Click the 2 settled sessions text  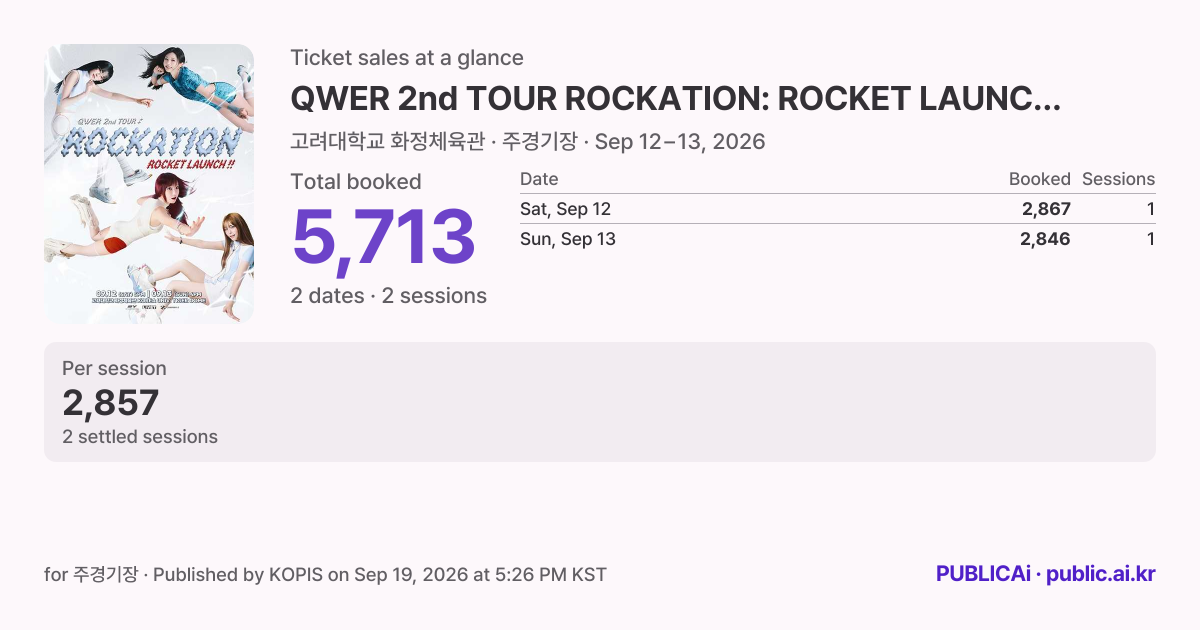click(x=140, y=437)
